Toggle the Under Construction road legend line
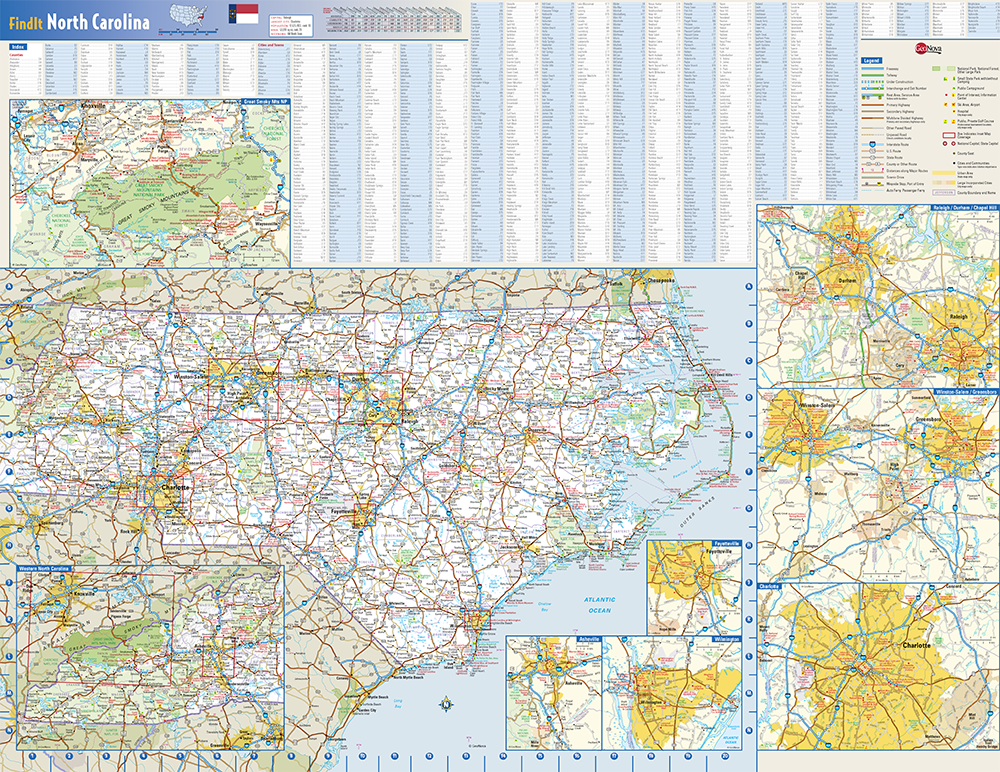The width and height of the screenshot is (1000, 772). pyautogui.click(x=873, y=81)
